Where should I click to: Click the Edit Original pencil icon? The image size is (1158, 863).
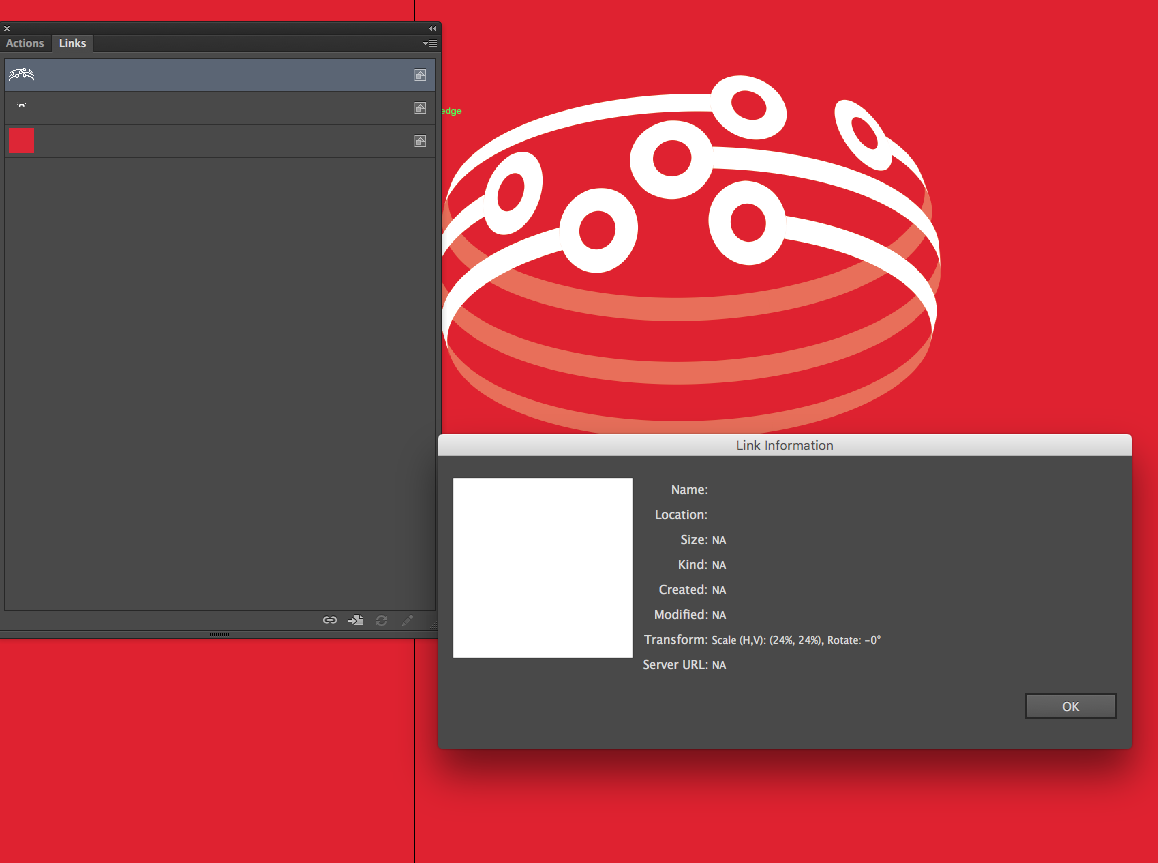tap(407, 620)
